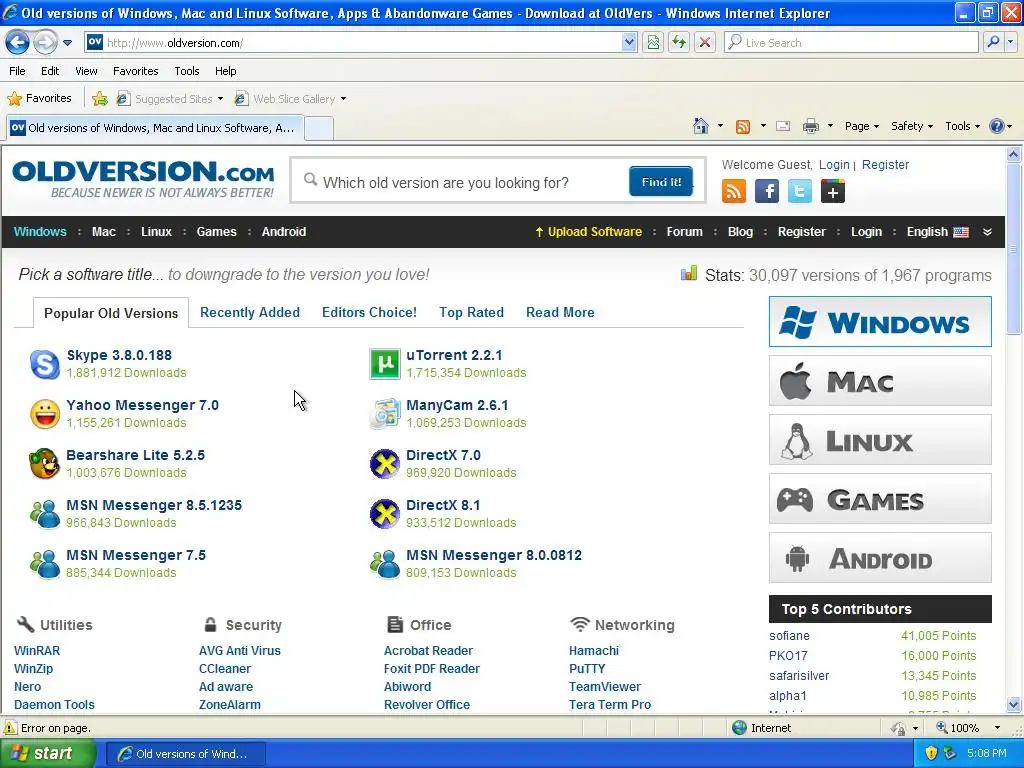
Task: Open the Favorites star button
Action: coord(39,99)
